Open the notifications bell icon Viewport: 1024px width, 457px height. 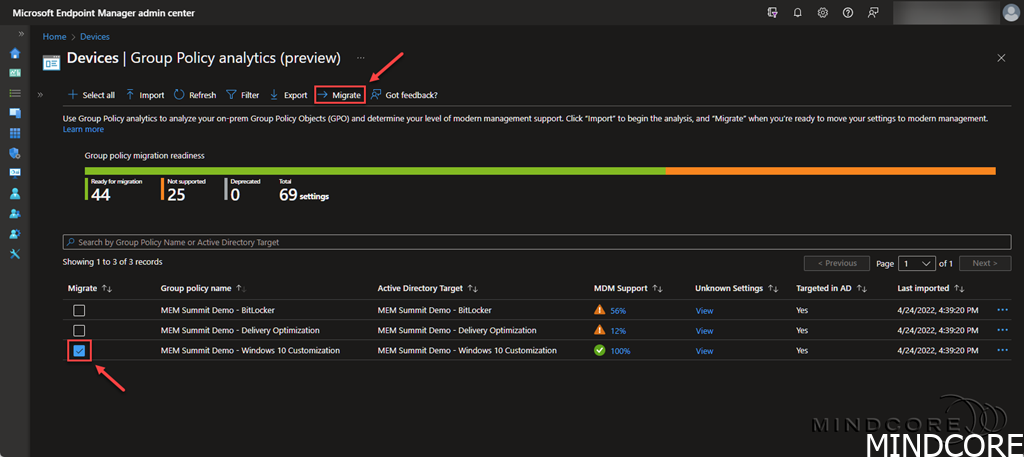coord(797,13)
